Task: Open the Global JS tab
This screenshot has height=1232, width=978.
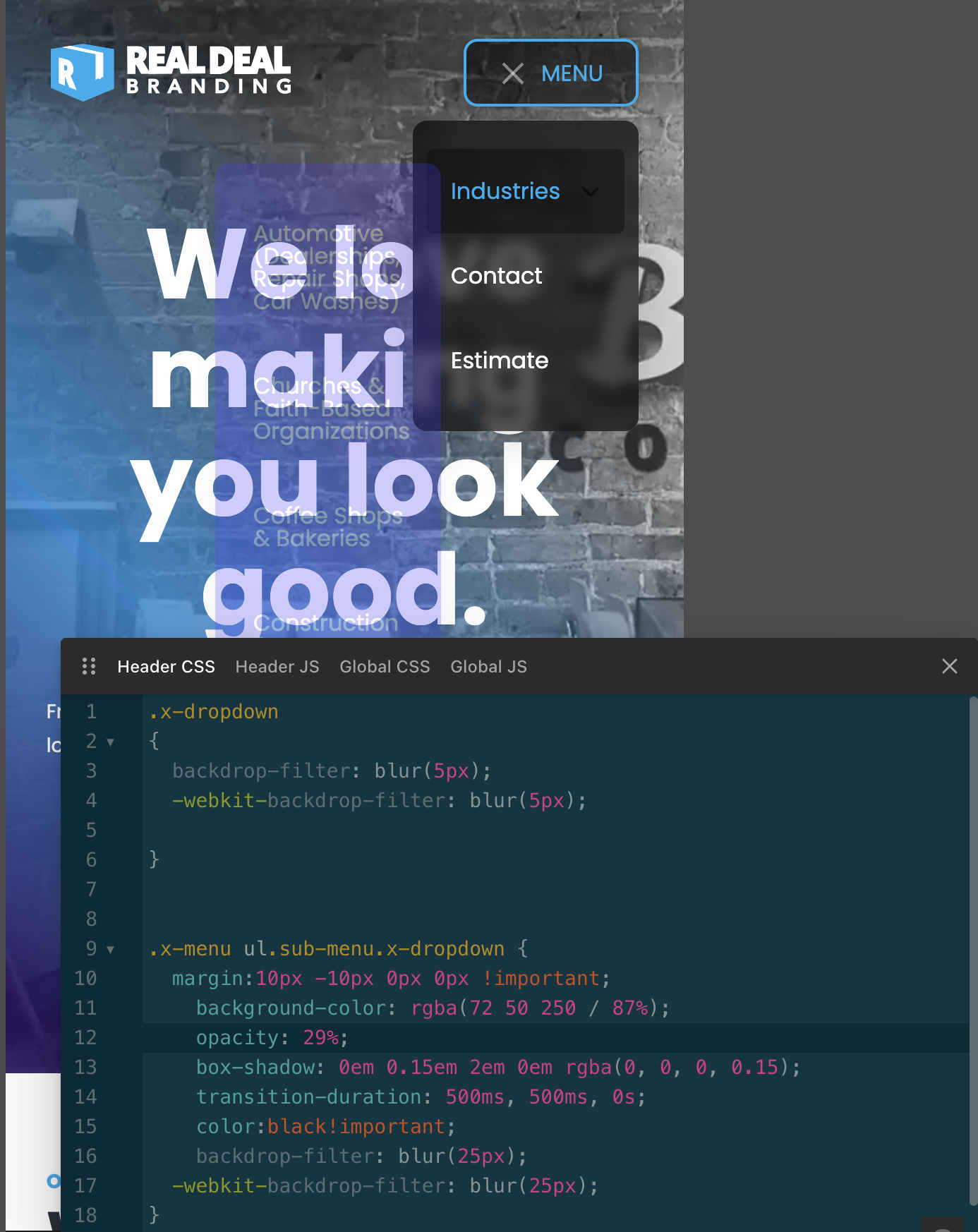Action: tap(488, 667)
